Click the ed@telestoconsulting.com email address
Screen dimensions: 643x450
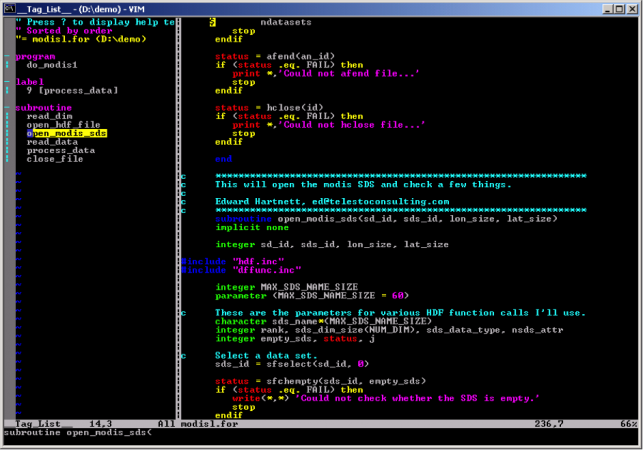[364, 202]
